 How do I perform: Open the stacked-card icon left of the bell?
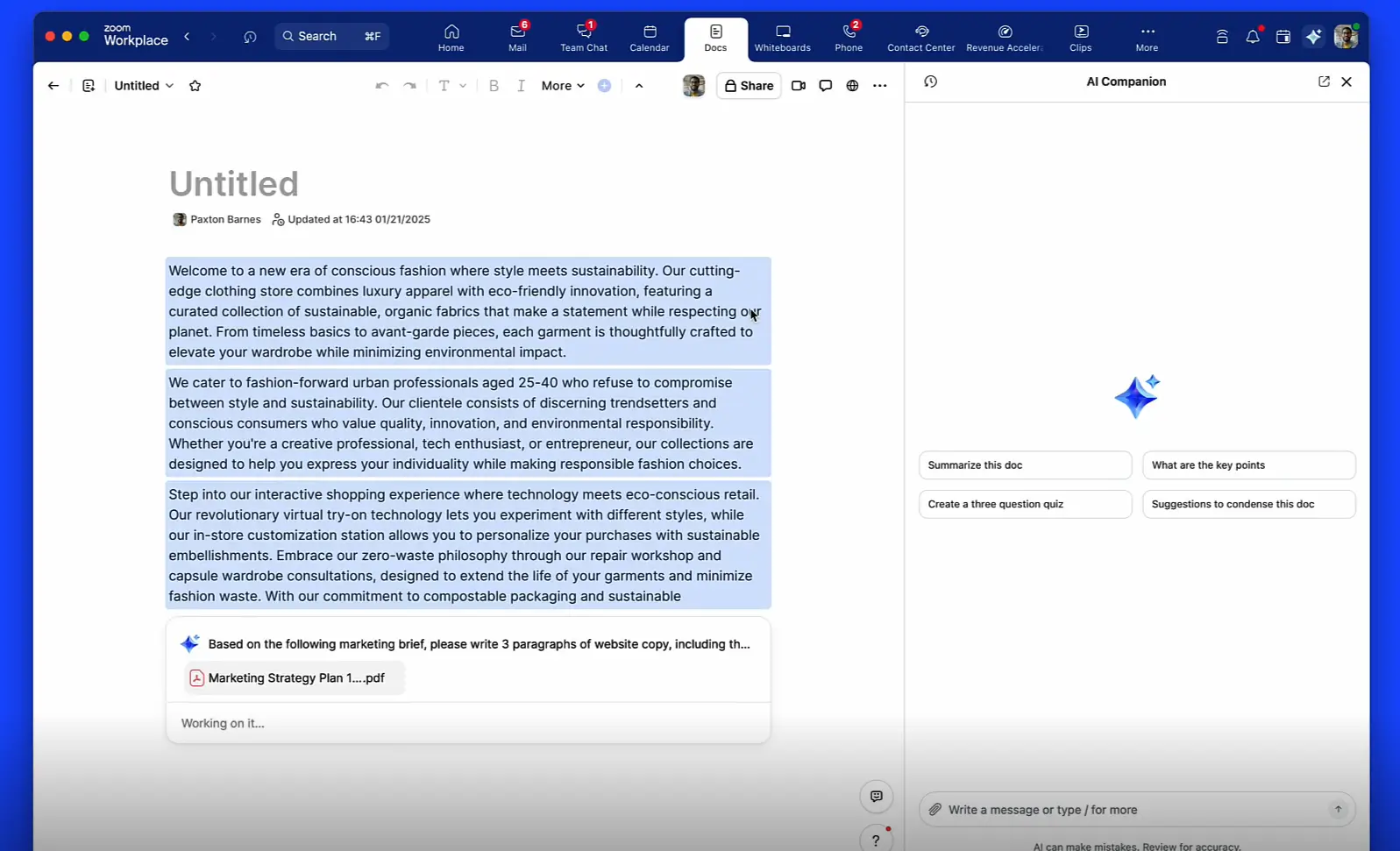pyautogui.click(x=1222, y=37)
